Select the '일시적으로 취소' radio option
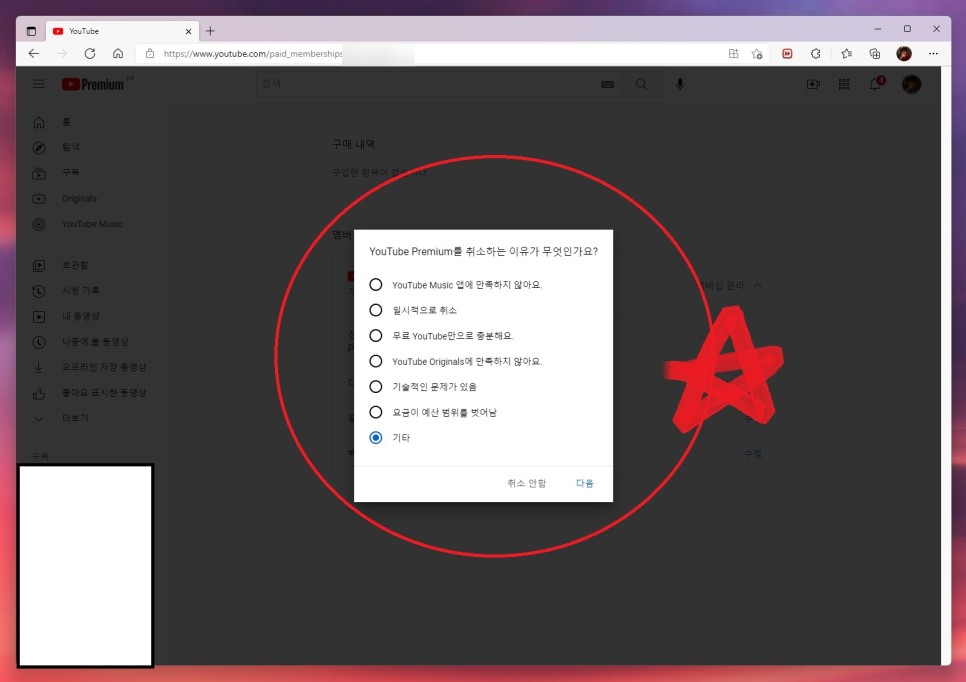Viewport: 966px width, 682px height. [x=375, y=310]
